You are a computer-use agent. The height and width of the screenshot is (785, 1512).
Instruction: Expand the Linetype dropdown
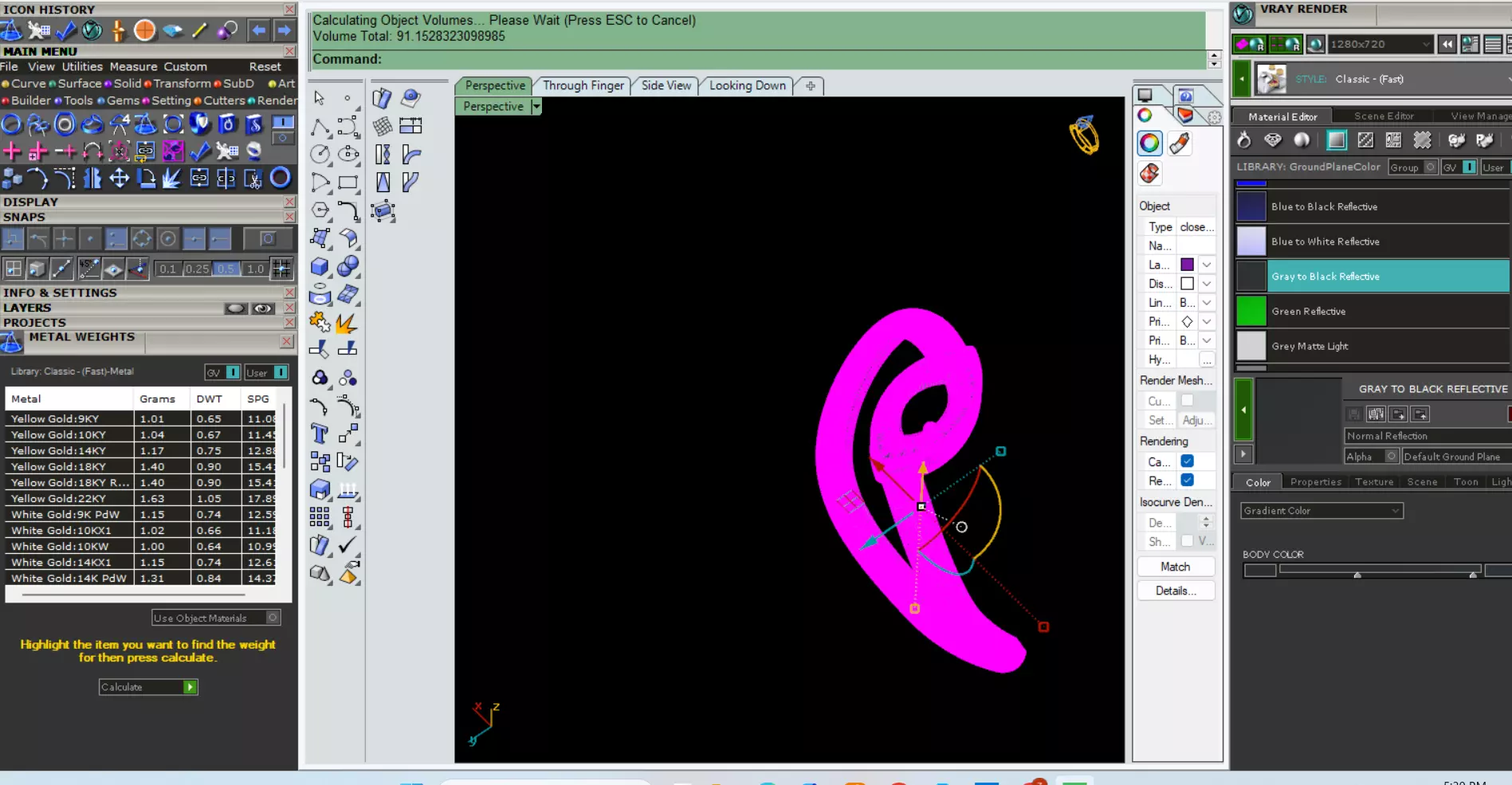pos(1207,303)
